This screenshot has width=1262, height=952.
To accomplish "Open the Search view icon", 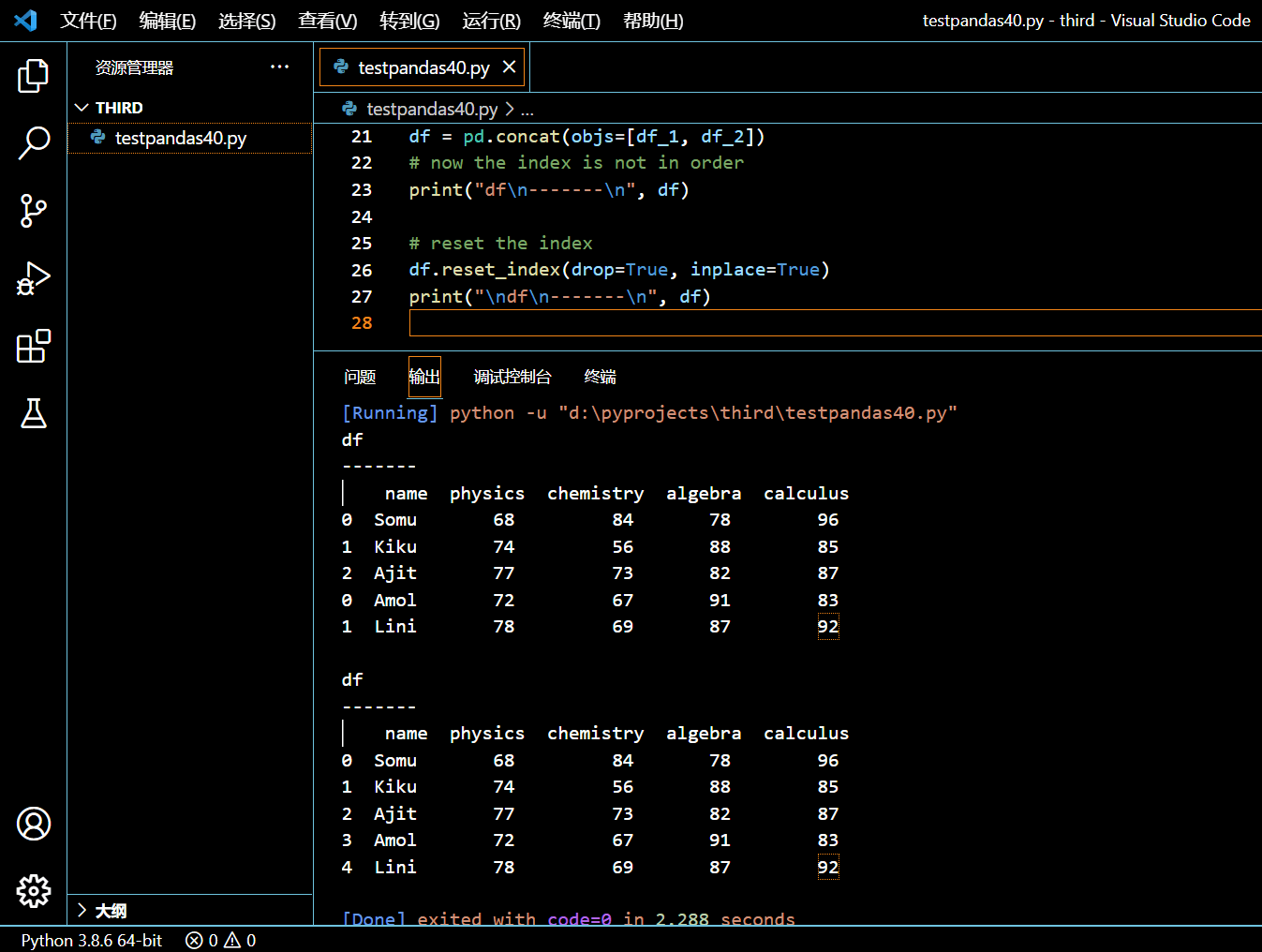I will click(x=33, y=143).
